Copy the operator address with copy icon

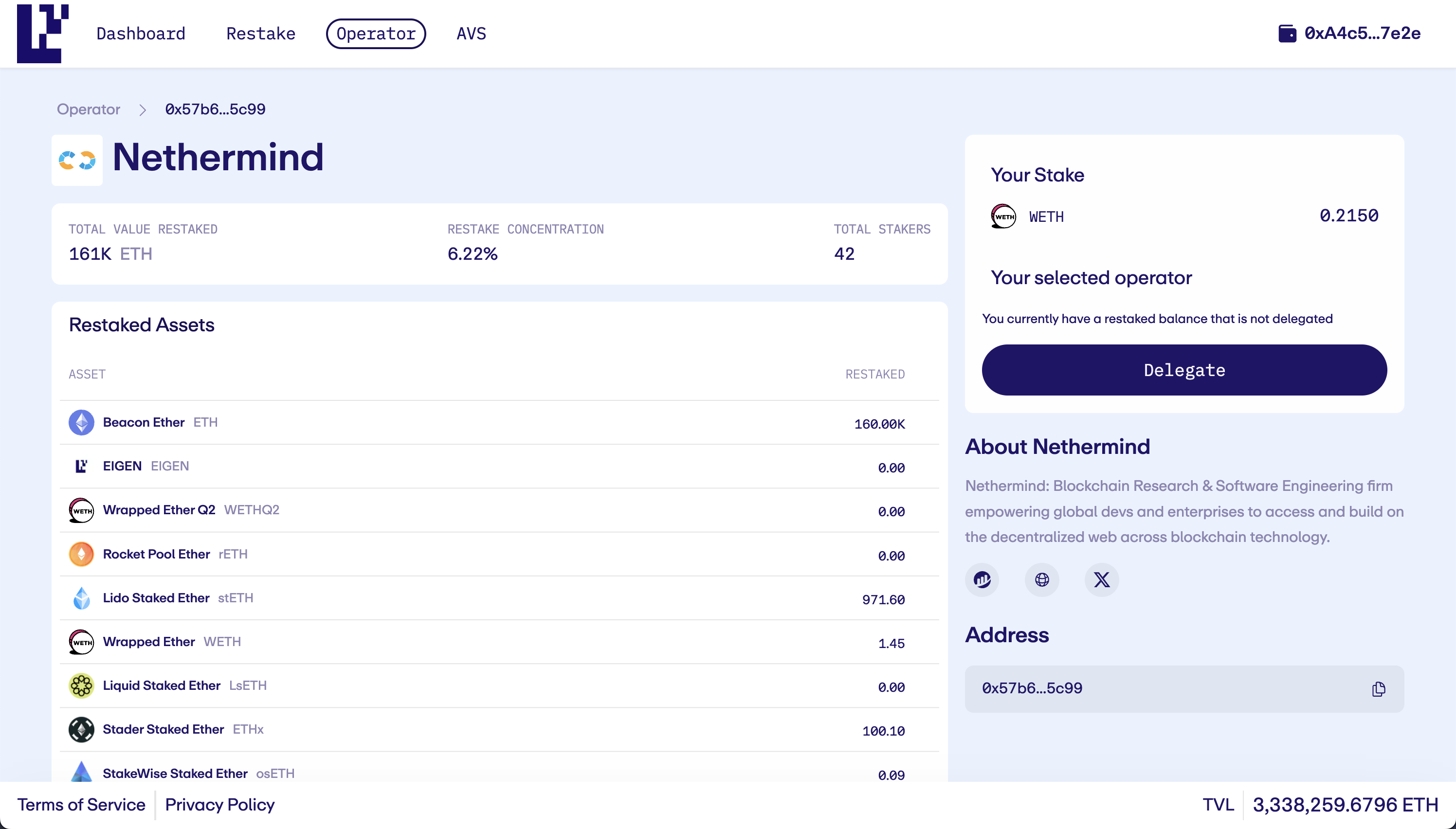1378,689
